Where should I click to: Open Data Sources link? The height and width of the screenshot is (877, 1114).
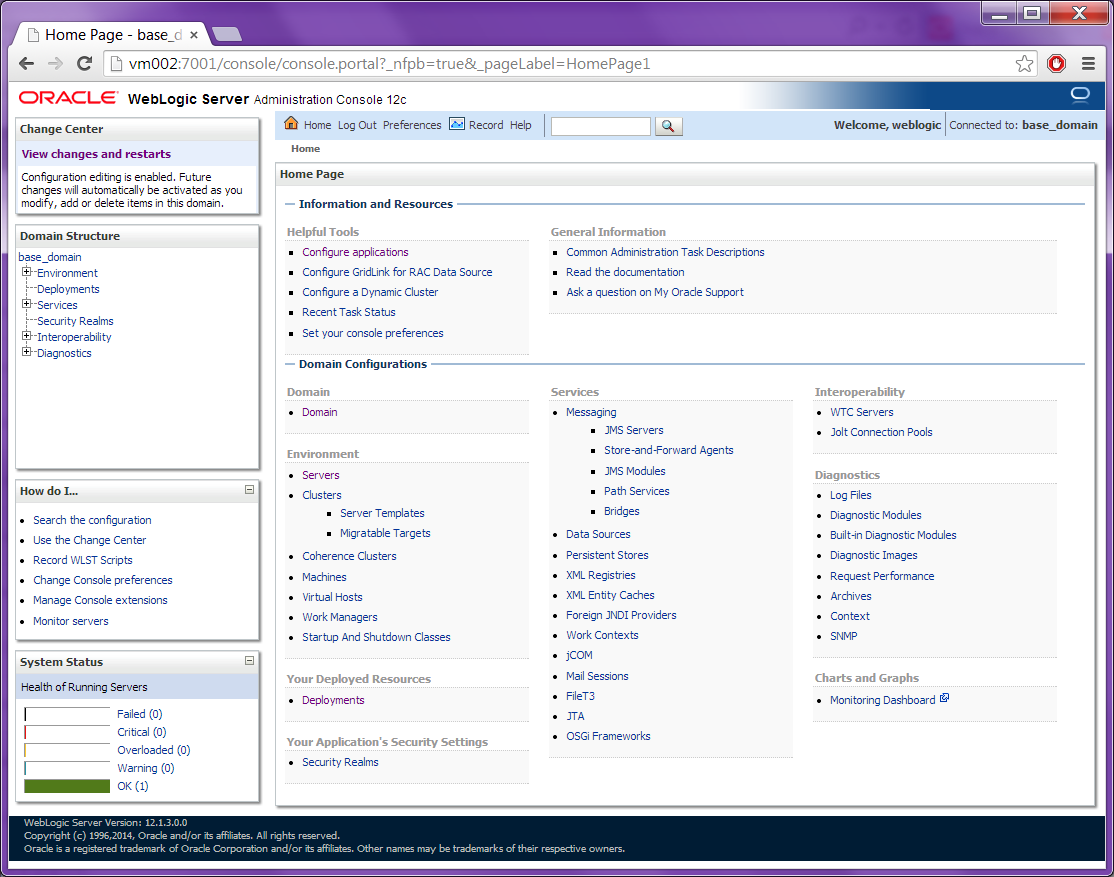(x=598, y=534)
